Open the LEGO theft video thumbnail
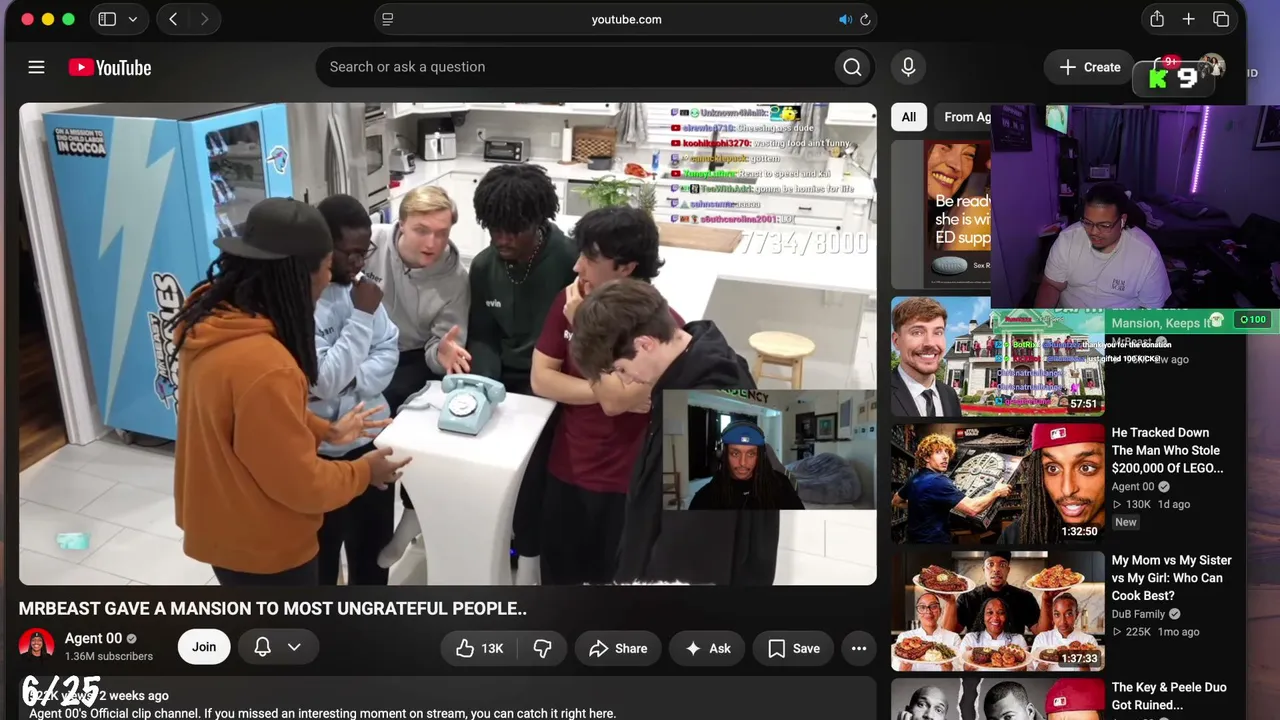 pyautogui.click(x=998, y=484)
